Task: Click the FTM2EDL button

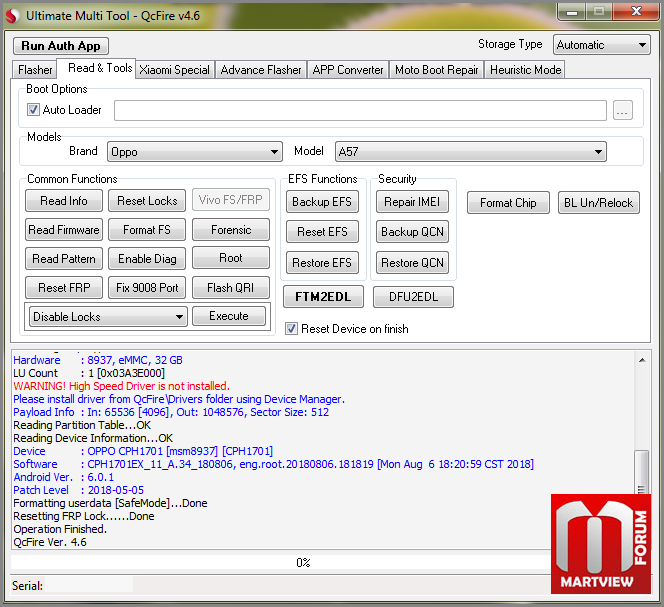Action: (x=323, y=297)
